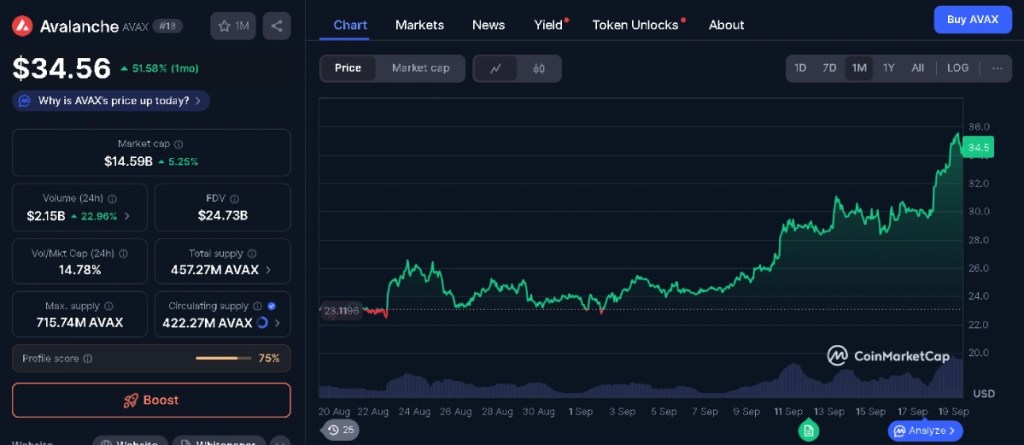Image resolution: width=1024 pixels, height=445 pixels.
Task: Switch to Token Unlocks tab
Action: (x=635, y=25)
